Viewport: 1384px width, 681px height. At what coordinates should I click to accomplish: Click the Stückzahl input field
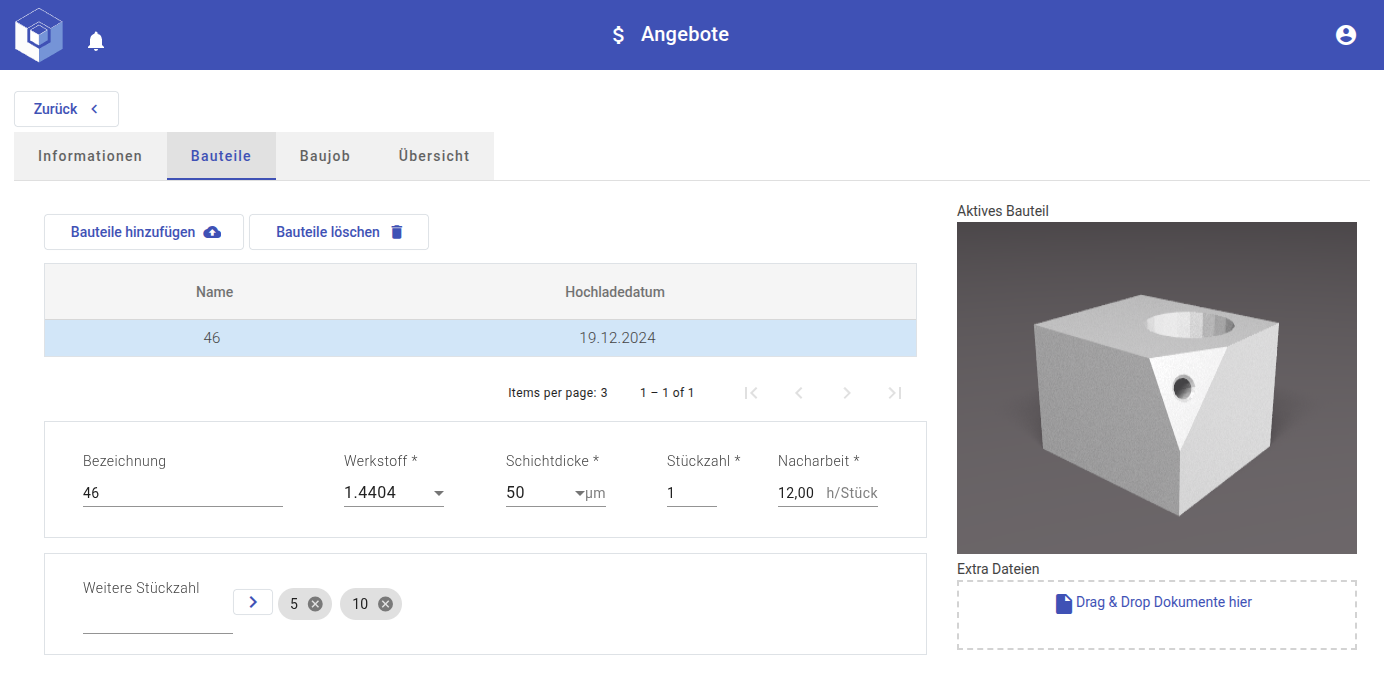coord(691,493)
